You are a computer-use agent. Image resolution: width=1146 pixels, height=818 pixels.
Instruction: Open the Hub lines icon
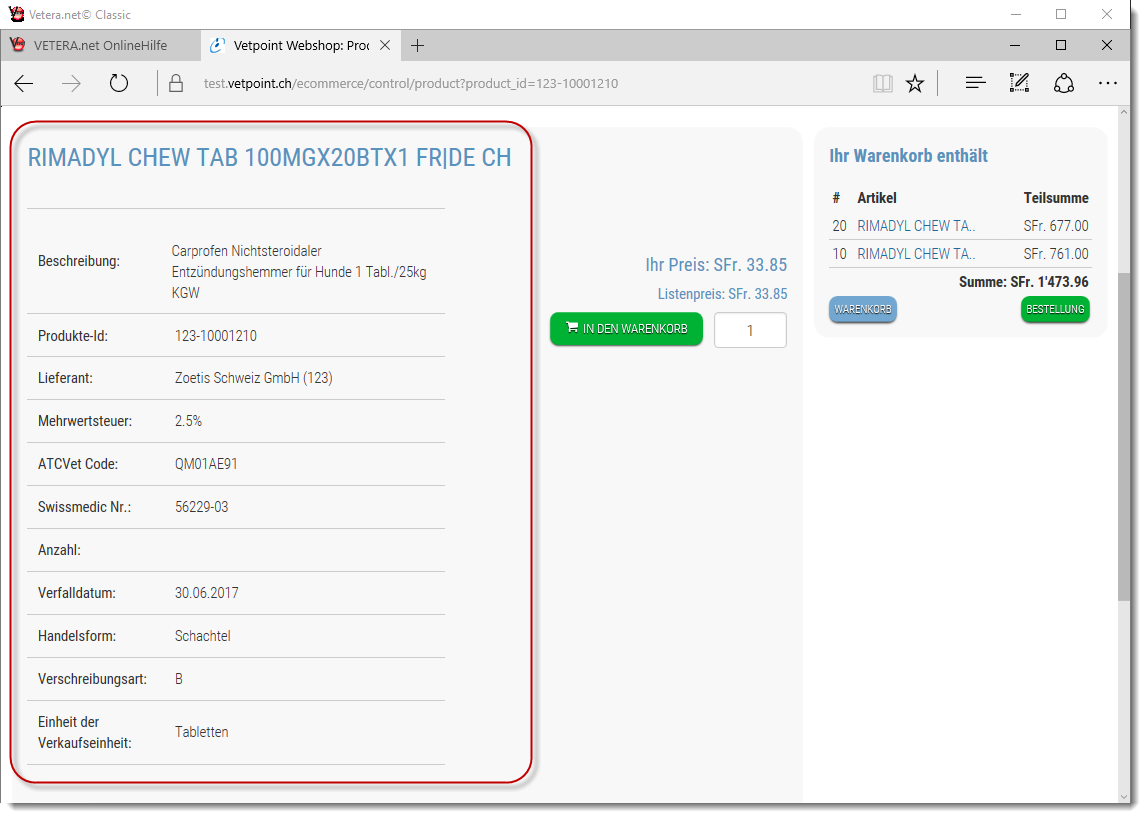click(976, 84)
